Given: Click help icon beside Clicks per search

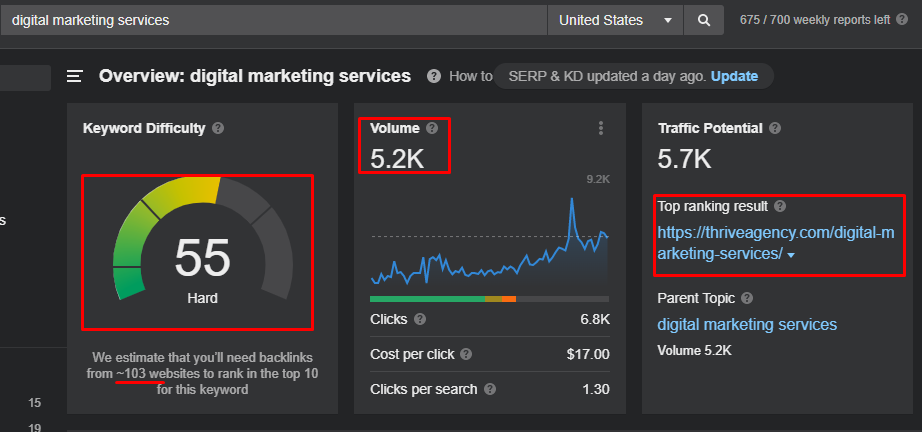Looking at the screenshot, I should (x=490, y=390).
